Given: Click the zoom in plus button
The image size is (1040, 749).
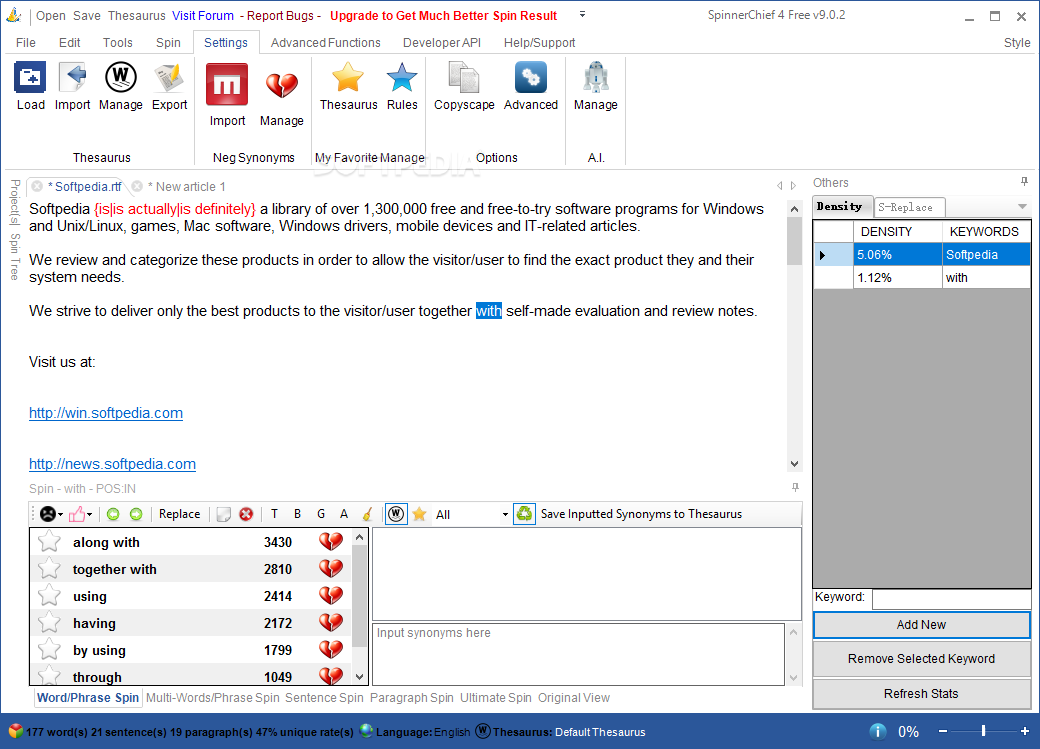Looking at the screenshot, I should point(1025,730).
